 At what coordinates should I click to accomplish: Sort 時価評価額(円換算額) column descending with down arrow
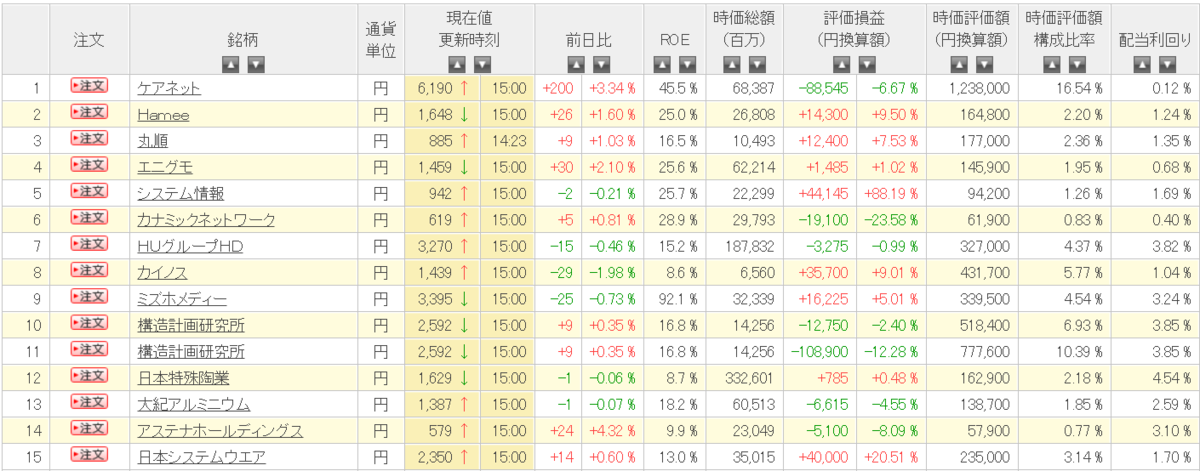pyautogui.click(x=984, y=65)
